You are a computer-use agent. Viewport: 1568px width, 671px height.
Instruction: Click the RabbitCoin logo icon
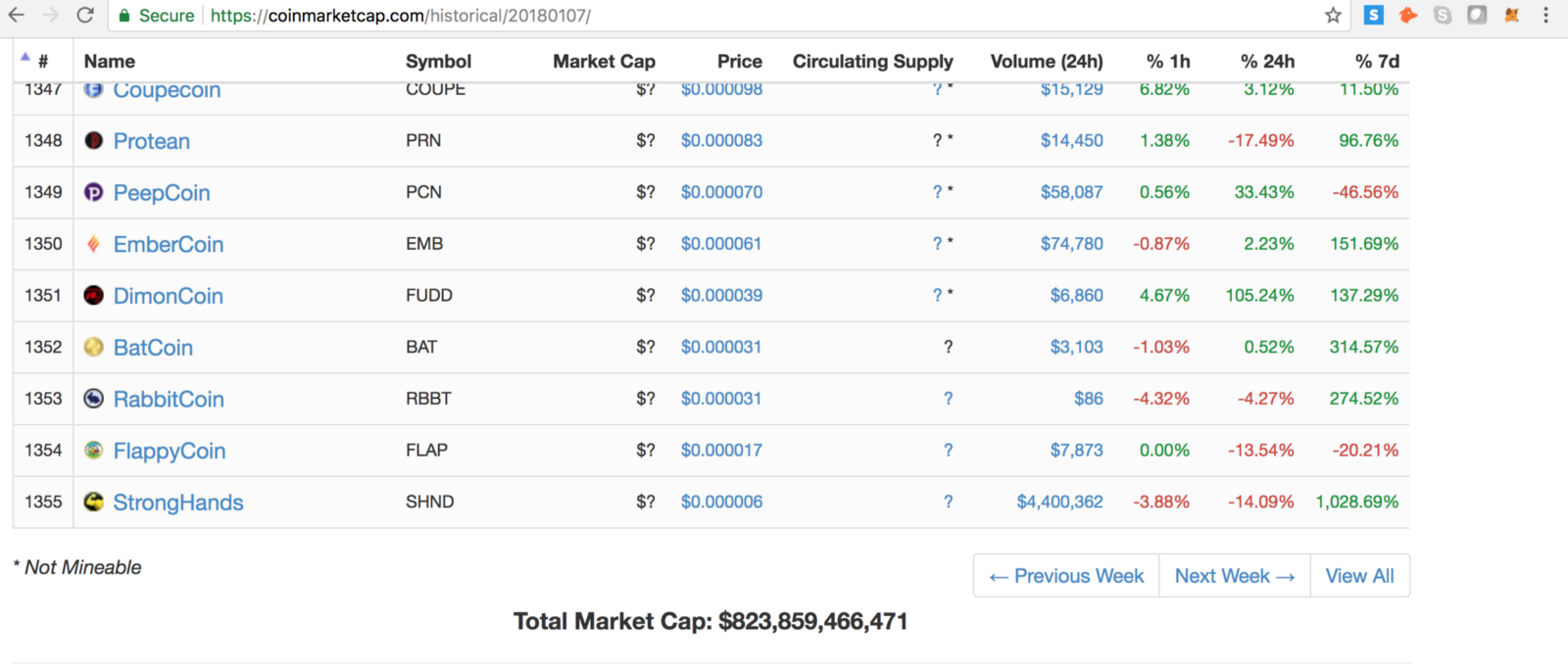[93, 399]
